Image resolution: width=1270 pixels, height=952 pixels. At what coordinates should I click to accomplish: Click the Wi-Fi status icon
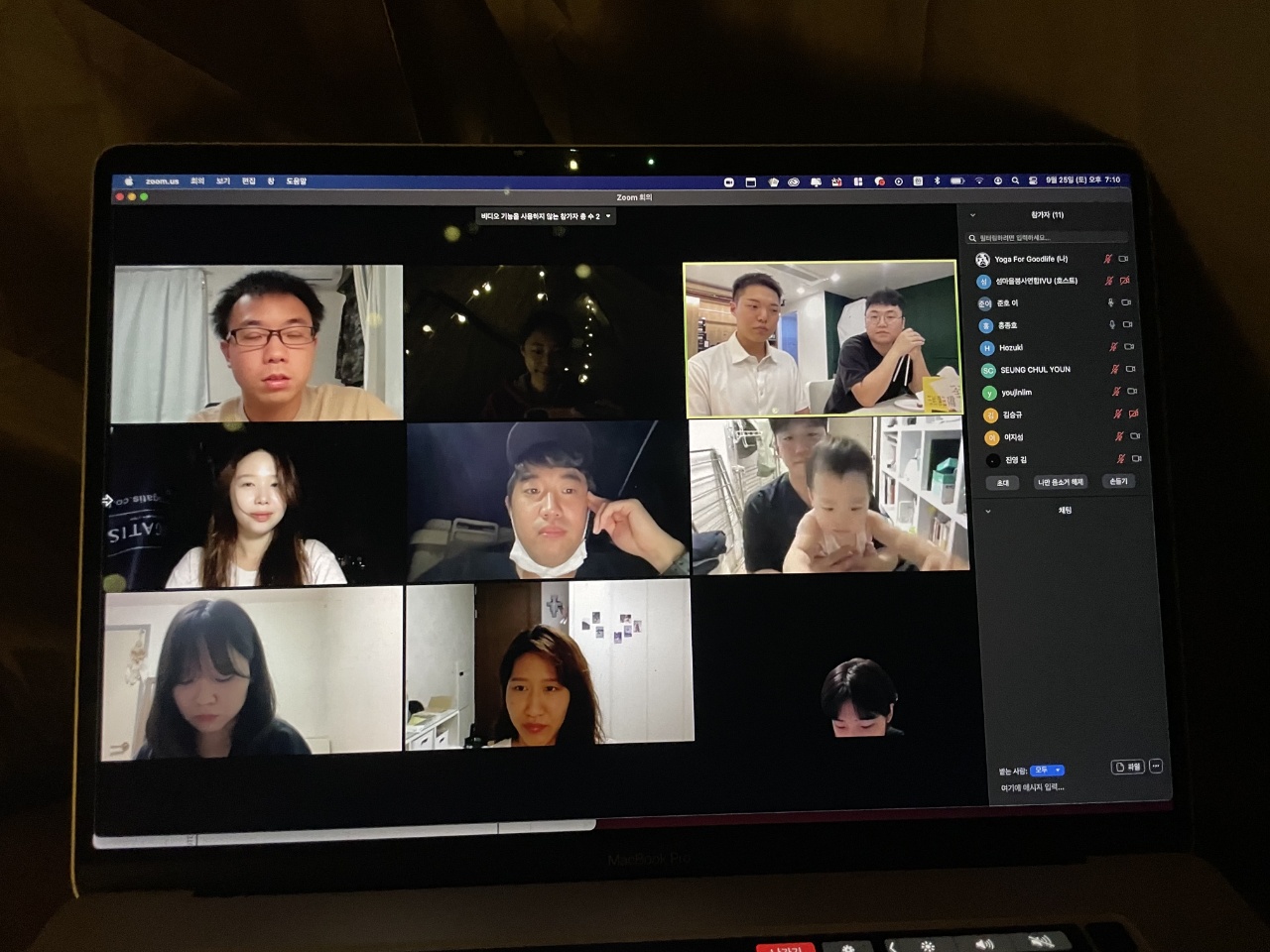click(x=978, y=180)
